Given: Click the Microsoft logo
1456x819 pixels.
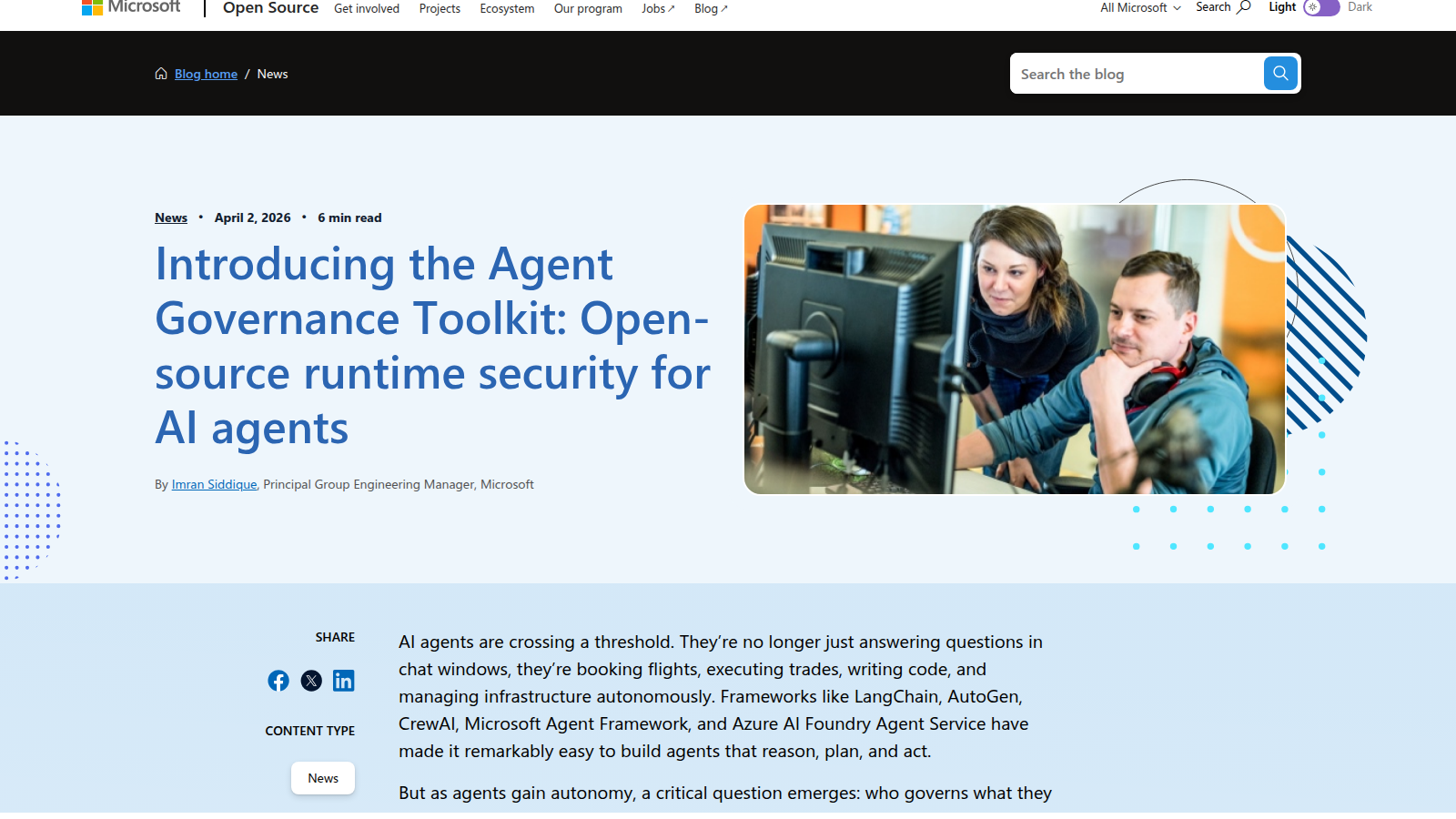Looking at the screenshot, I should (131, 7).
